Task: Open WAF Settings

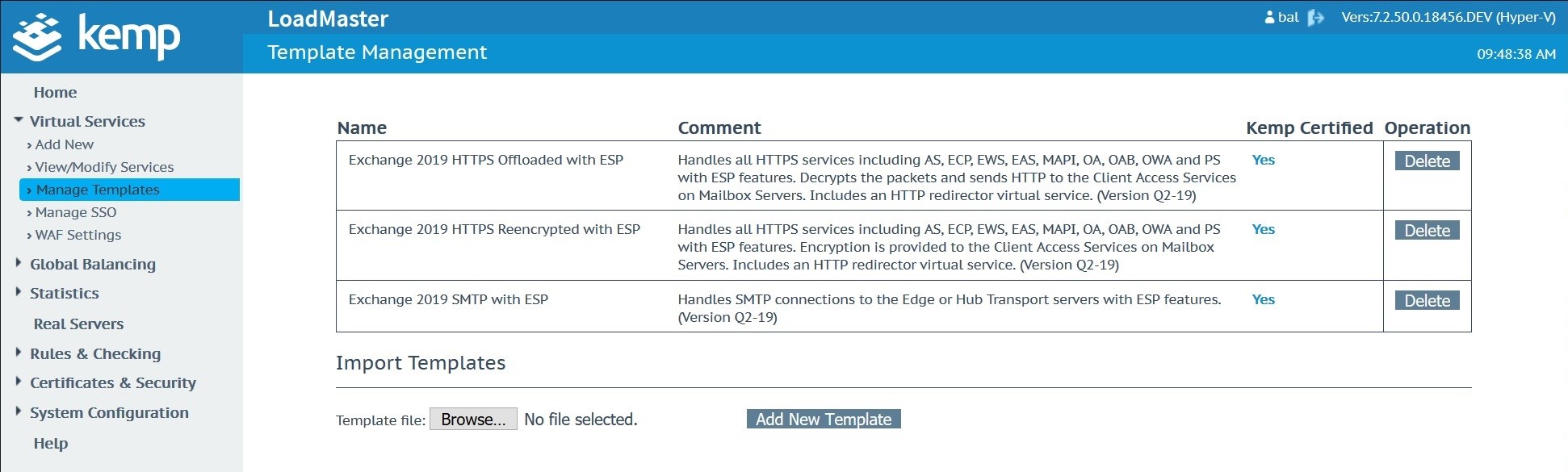Action: pyautogui.click(x=78, y=235)
